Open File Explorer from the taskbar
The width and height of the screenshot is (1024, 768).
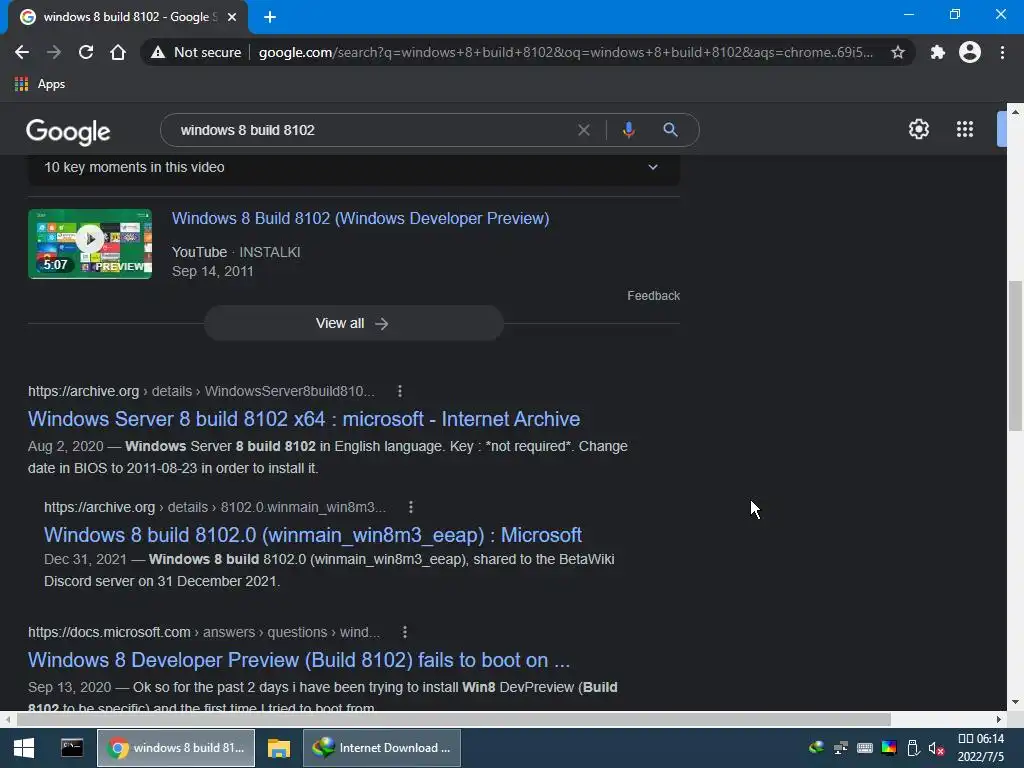[x=279, y=748]
